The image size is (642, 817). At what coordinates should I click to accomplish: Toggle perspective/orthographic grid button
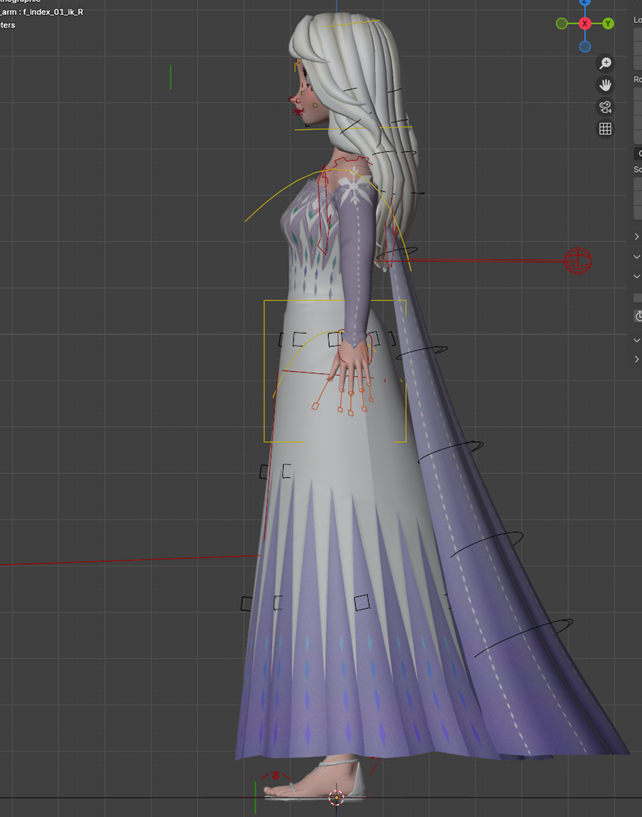click(605, 129)
